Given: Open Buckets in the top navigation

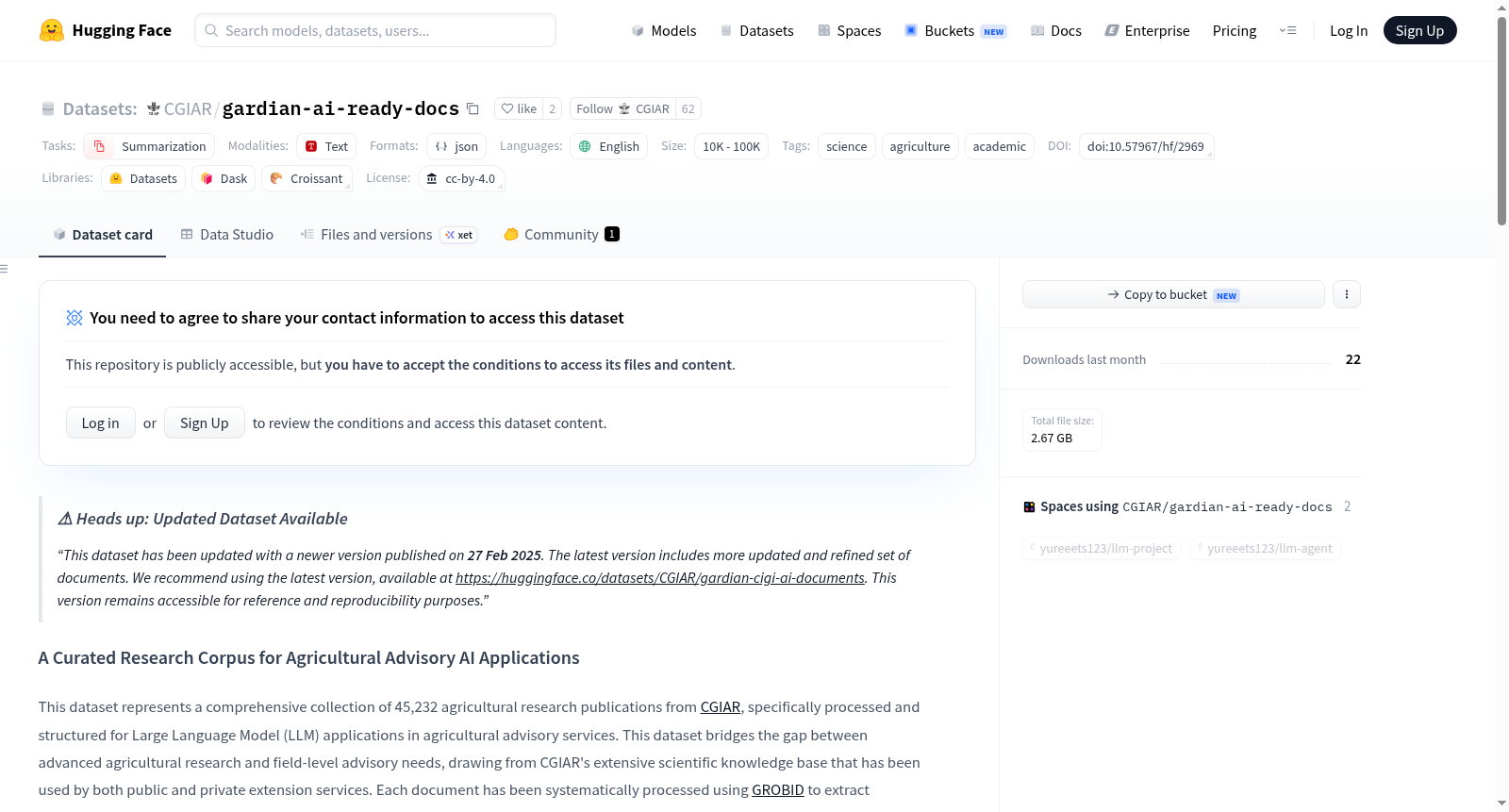Looking at the screenshot, I should coord(955,30).
